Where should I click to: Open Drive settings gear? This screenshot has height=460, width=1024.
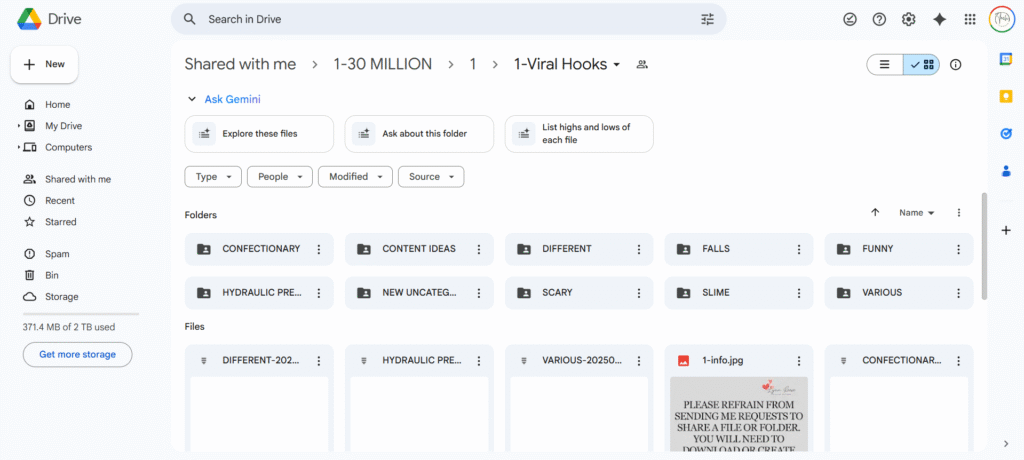click(908, 19)
